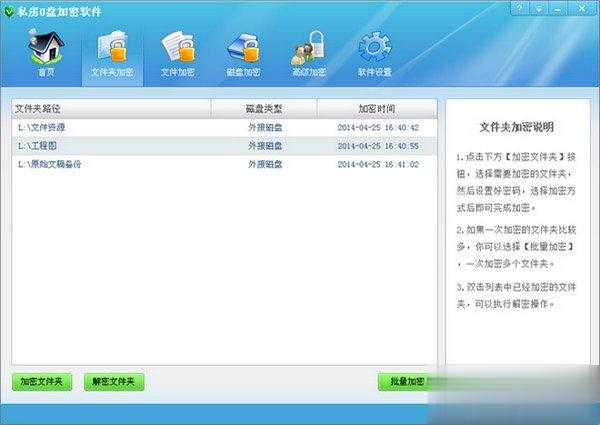Select the L:\工程图 row
Screen dimensions: 600x425
[224, 146]
